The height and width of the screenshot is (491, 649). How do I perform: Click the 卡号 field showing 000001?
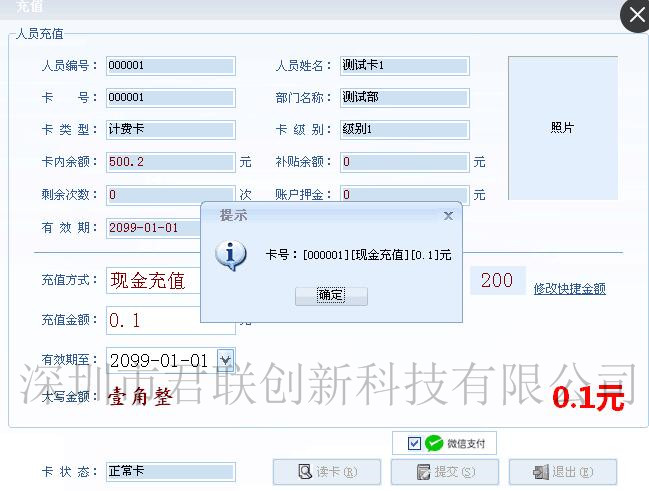pyautogui.click(x=171, y=98)
